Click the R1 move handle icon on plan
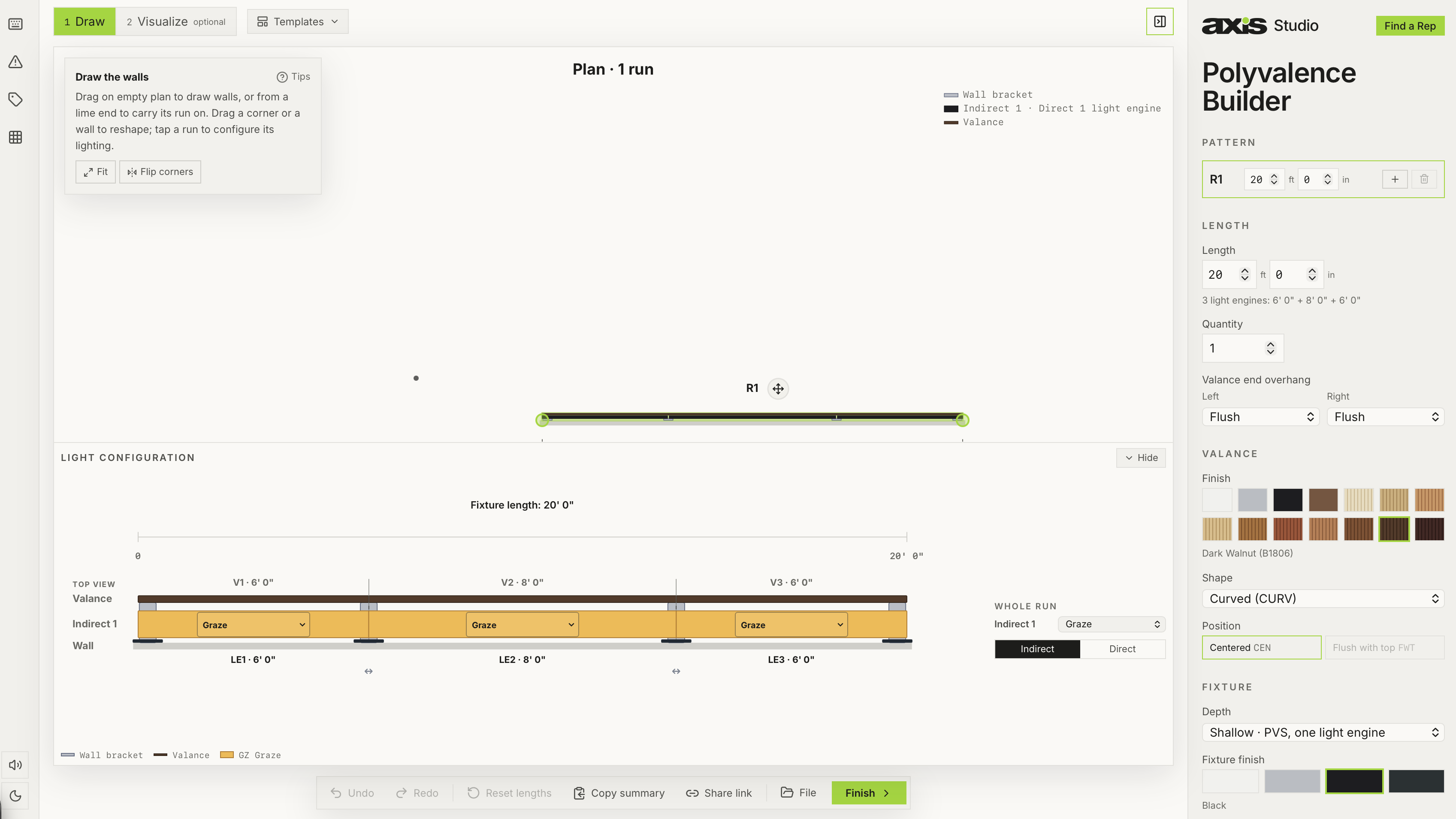 [778, 388]
